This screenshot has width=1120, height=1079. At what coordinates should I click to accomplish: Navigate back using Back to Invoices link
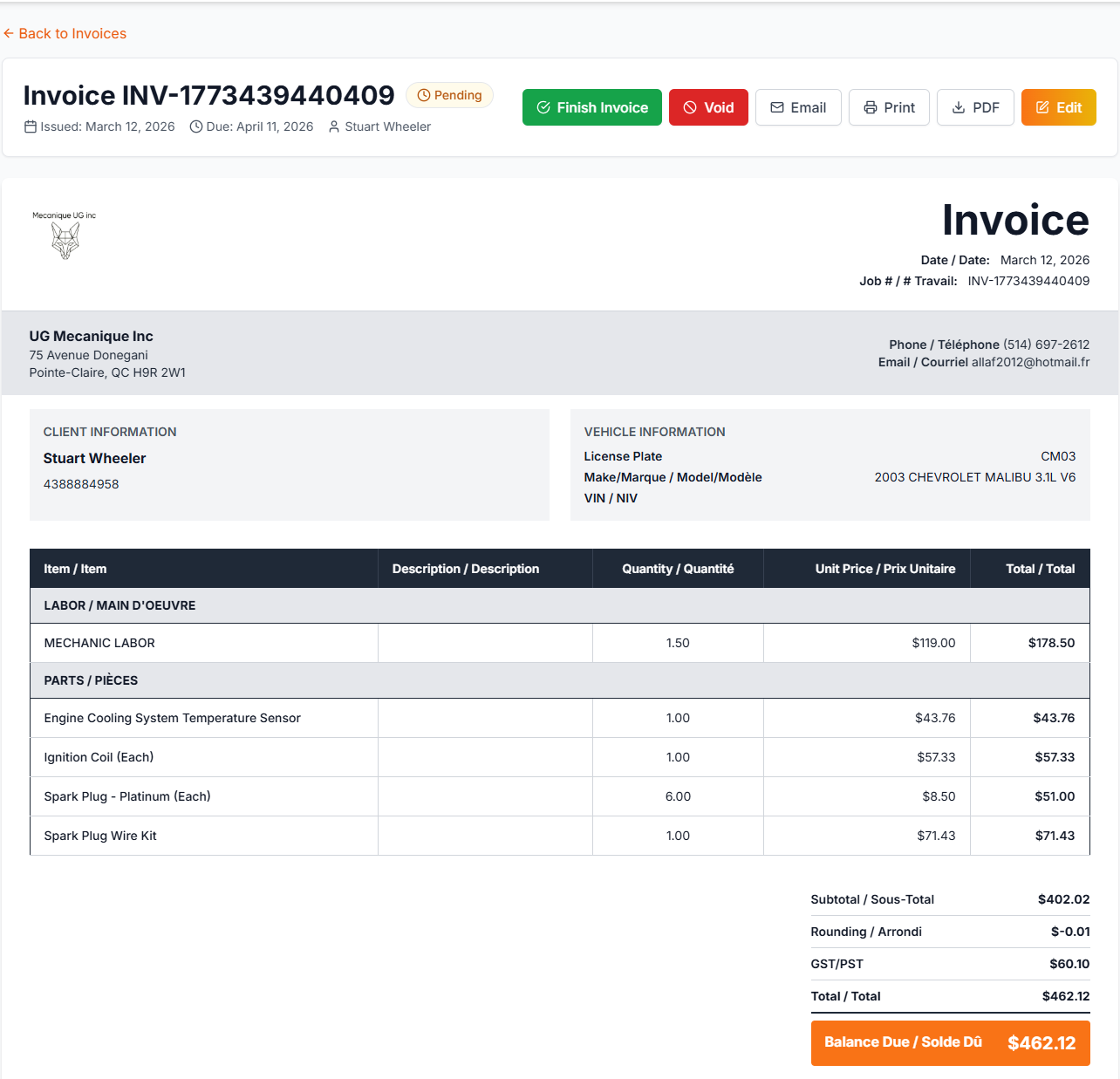pyautogui.click(x=65, y=33)
